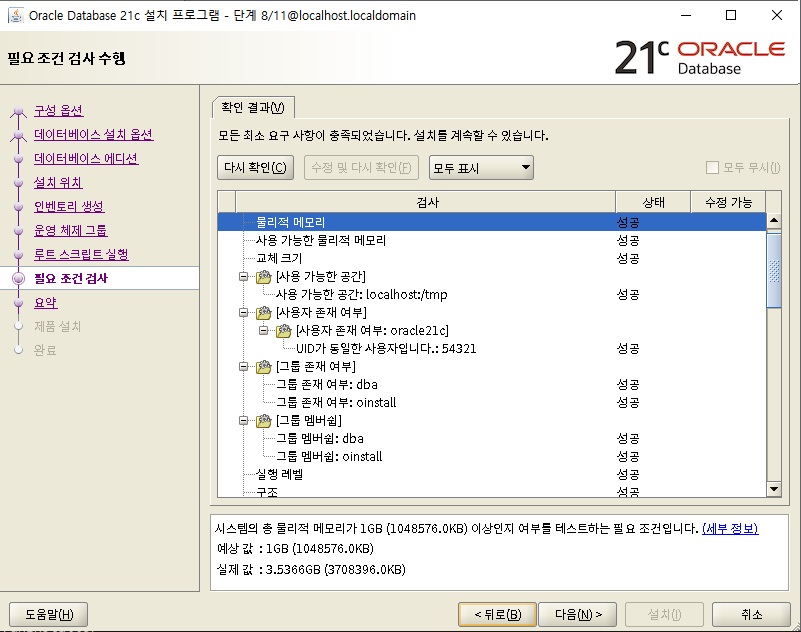
Task: Click the scrollbar up arrow
Action: tap(774, 221)
